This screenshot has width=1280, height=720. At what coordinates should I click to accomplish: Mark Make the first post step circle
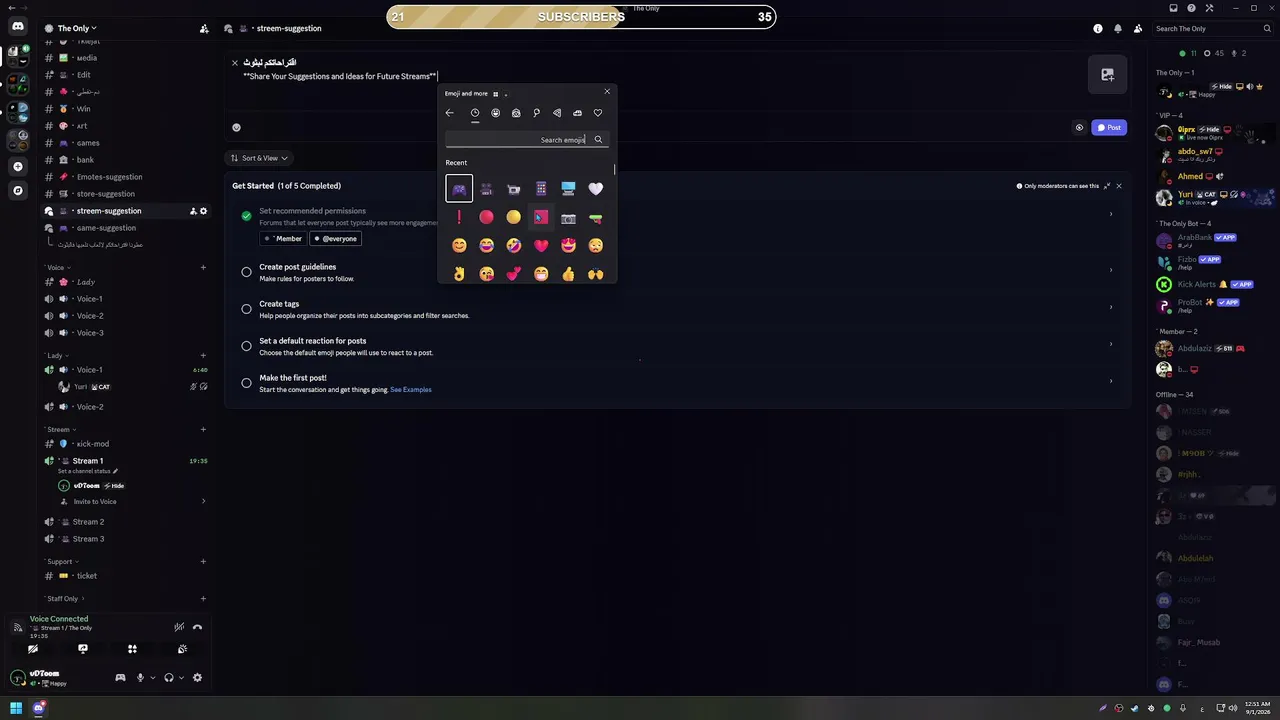point(246,383)
